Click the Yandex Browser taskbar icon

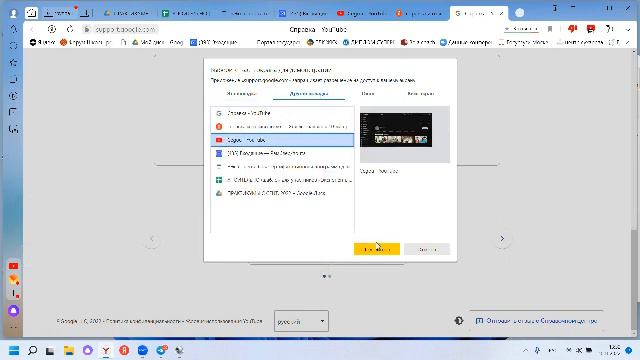coord(106,350)
